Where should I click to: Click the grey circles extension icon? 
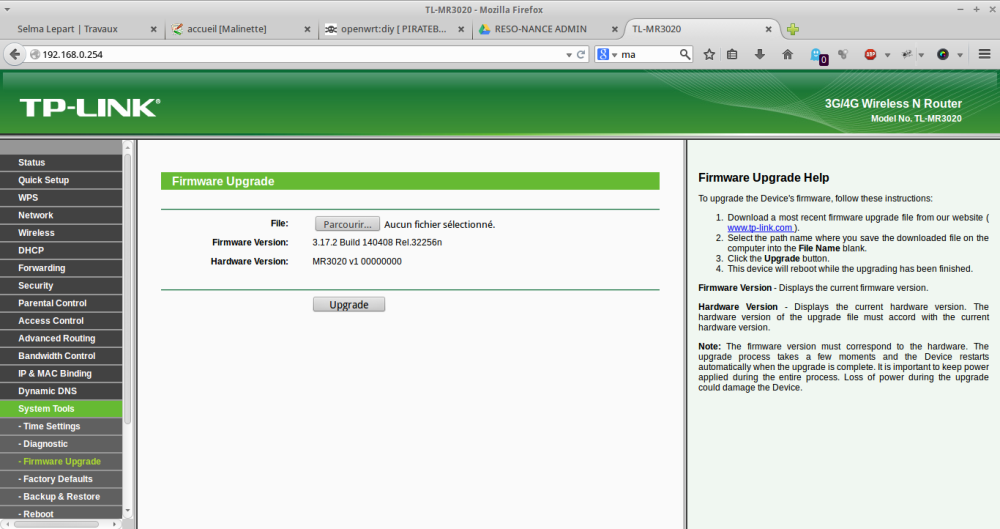pos(843,55)
